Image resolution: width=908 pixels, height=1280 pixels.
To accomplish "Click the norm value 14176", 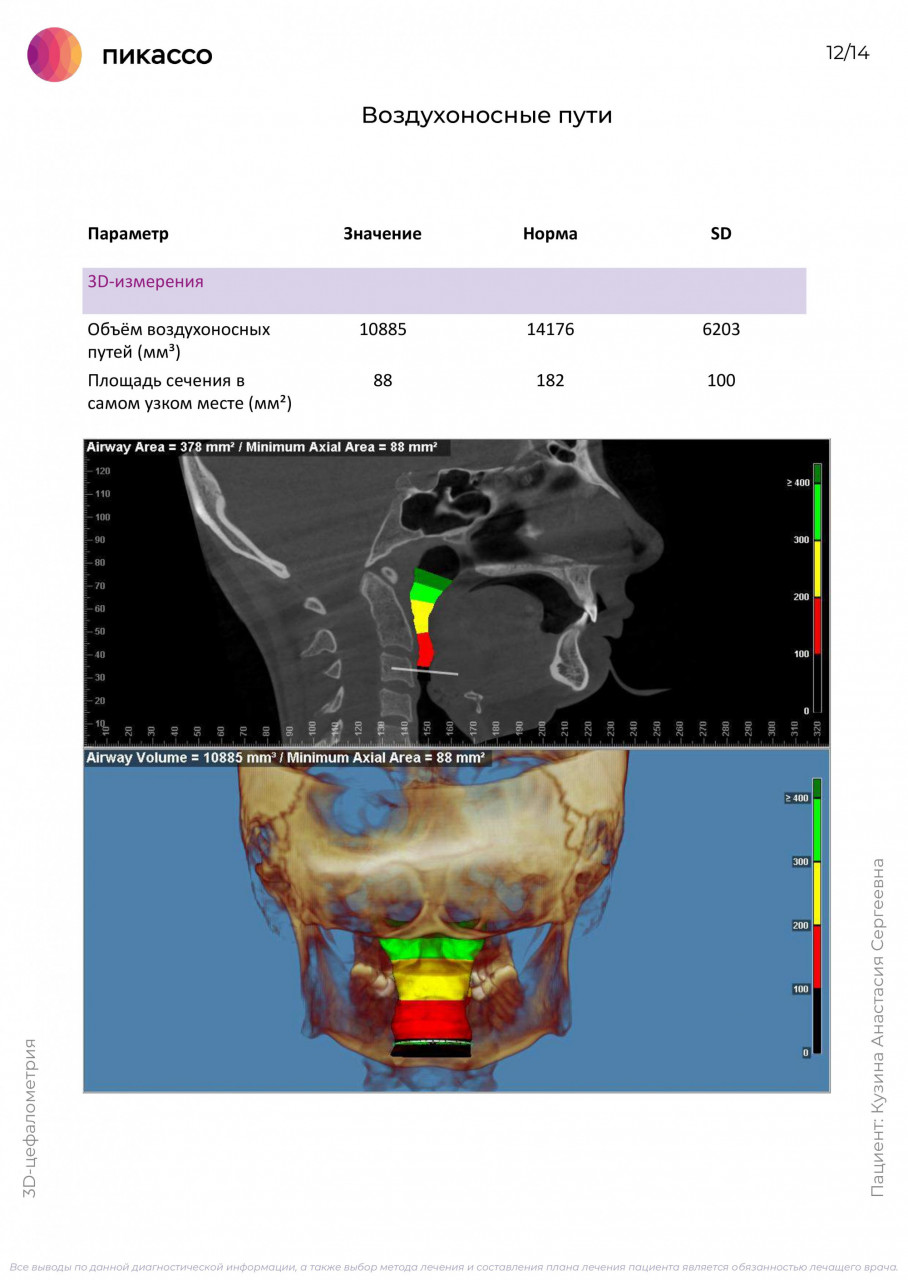I will point(550,329).
